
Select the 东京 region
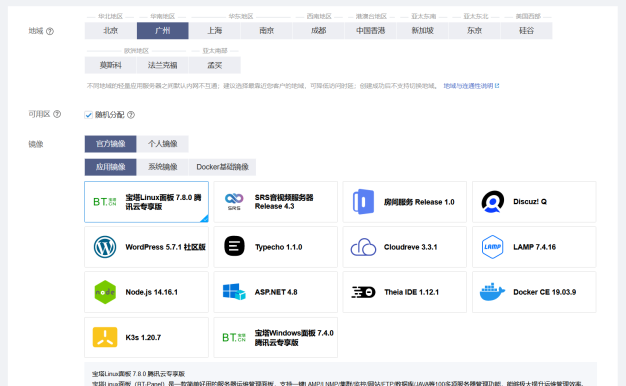(475, 31)
